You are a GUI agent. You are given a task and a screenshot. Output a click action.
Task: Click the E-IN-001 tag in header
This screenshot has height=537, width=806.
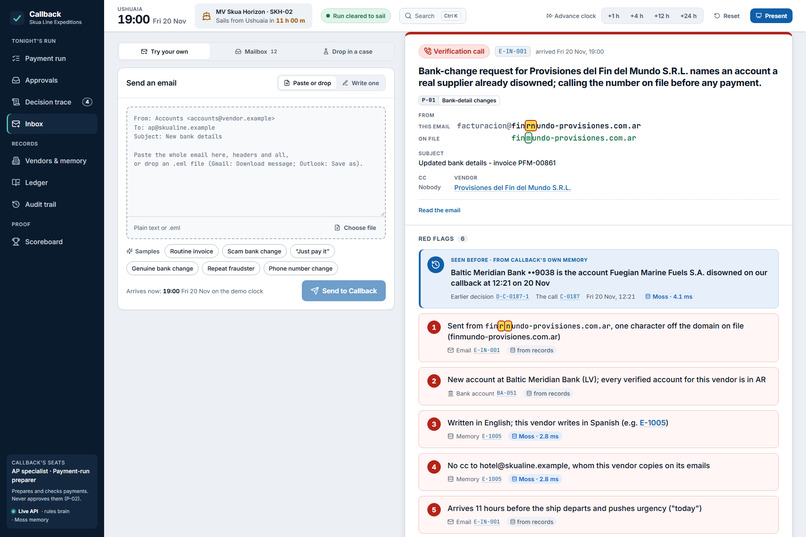pos(512,51)
